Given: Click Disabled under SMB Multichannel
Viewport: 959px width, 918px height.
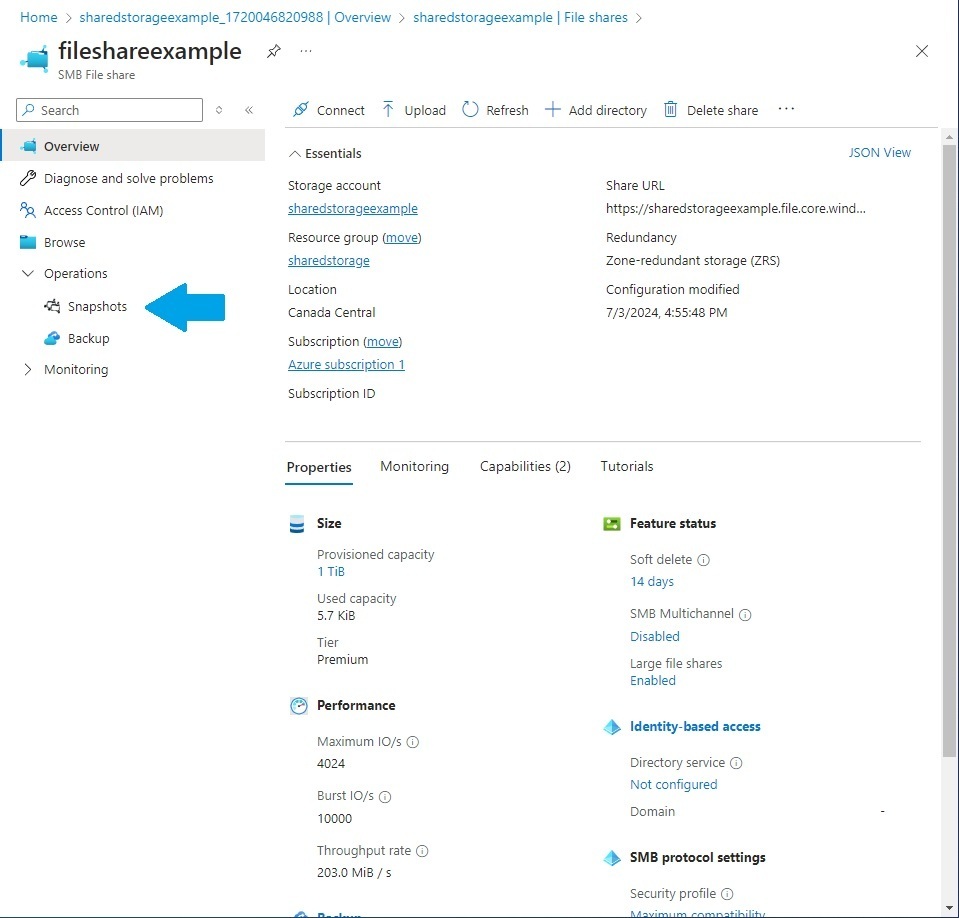Looking at the screenshot, I should click(x=654, y=636).
